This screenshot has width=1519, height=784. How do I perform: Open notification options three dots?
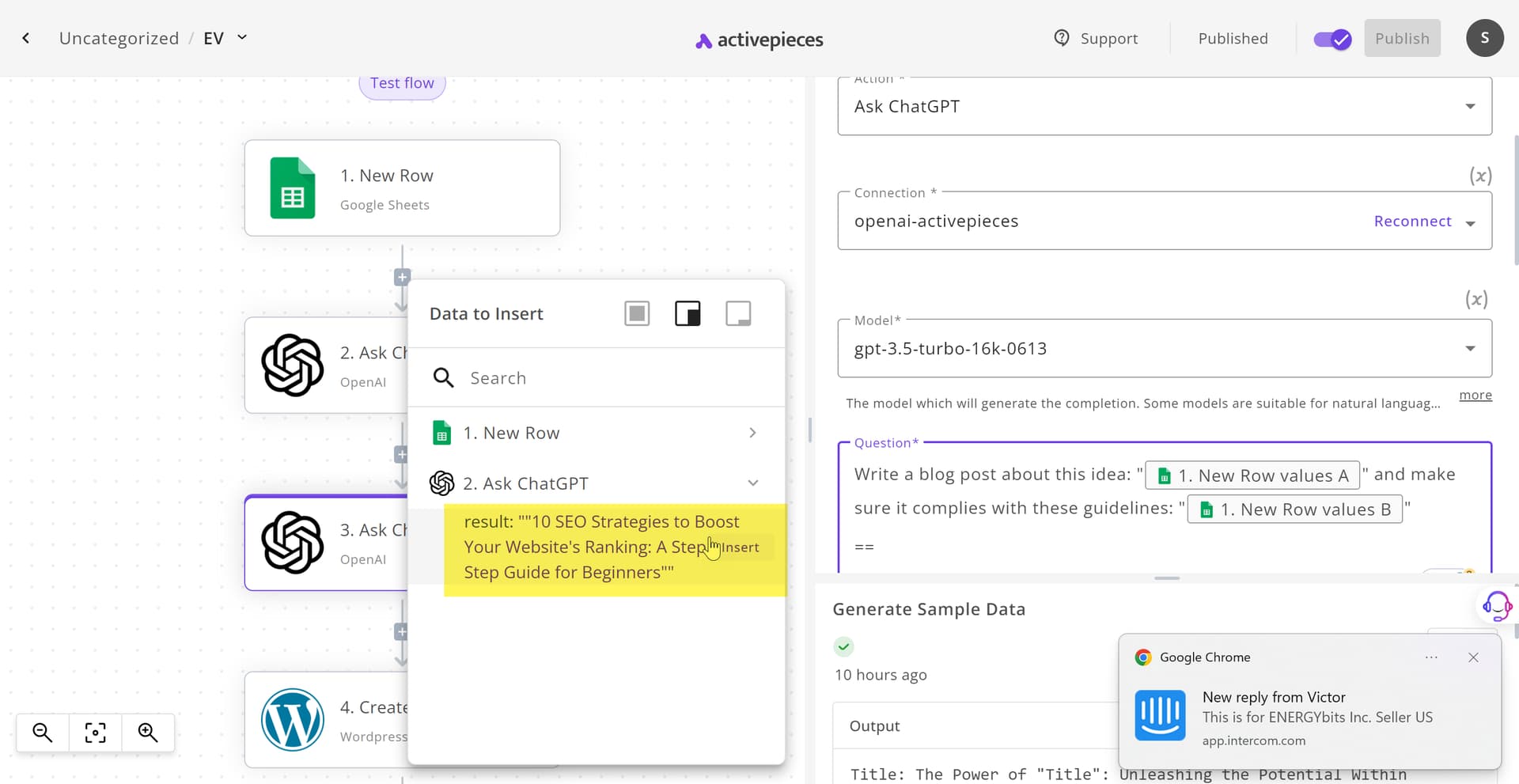[1431, 657]
